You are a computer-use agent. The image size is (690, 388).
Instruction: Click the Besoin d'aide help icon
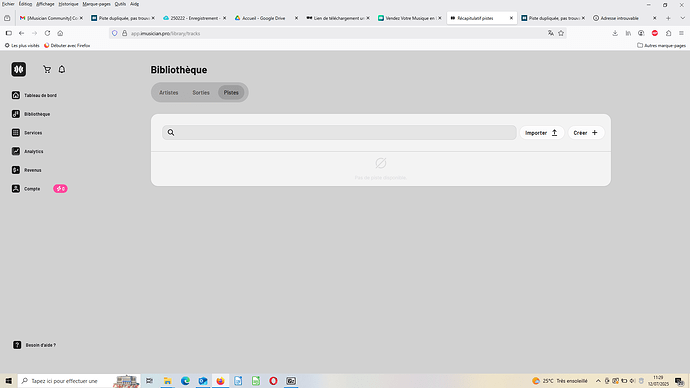17,345
